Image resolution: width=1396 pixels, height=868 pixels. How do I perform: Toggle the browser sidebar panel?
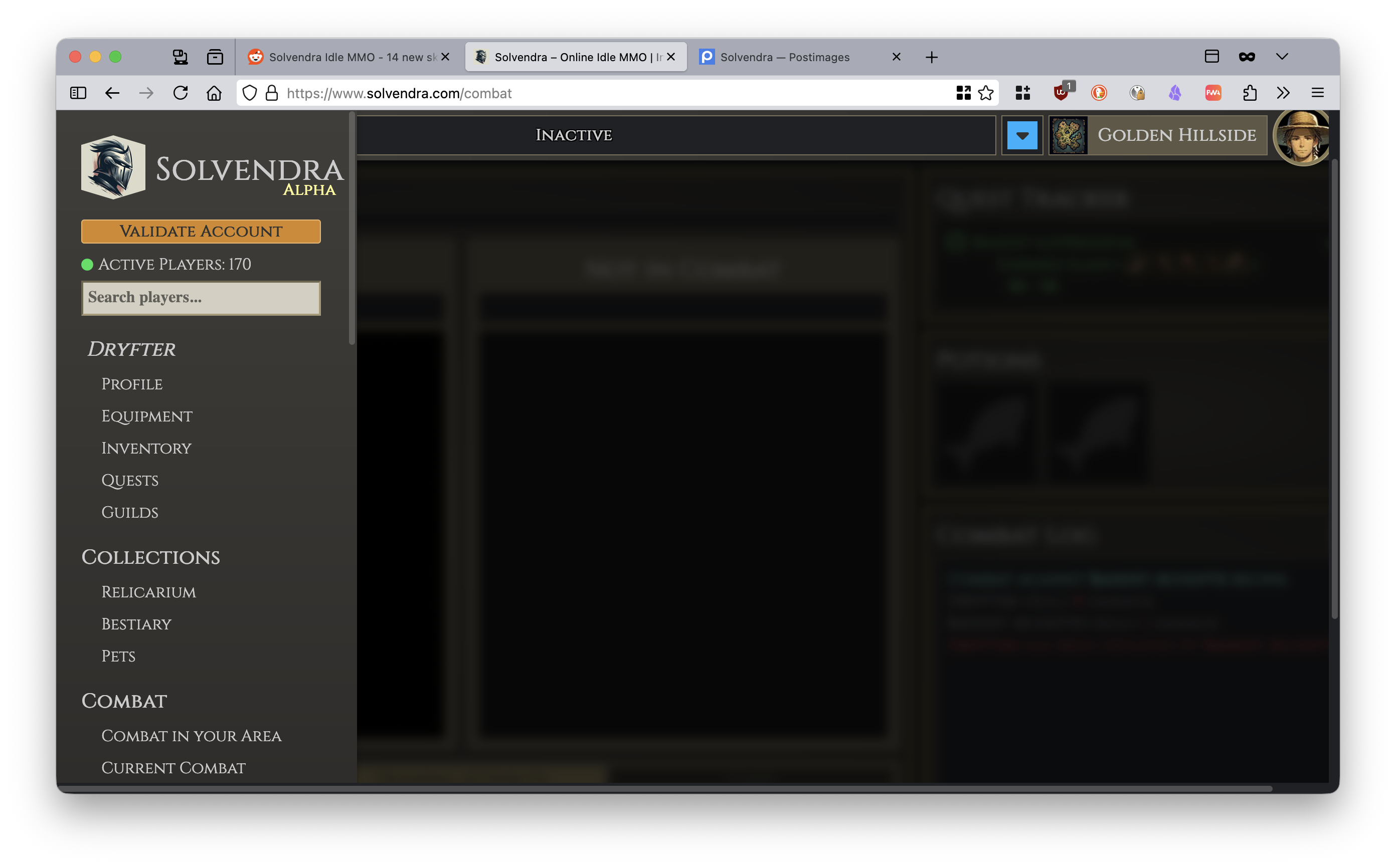(78, 93)
